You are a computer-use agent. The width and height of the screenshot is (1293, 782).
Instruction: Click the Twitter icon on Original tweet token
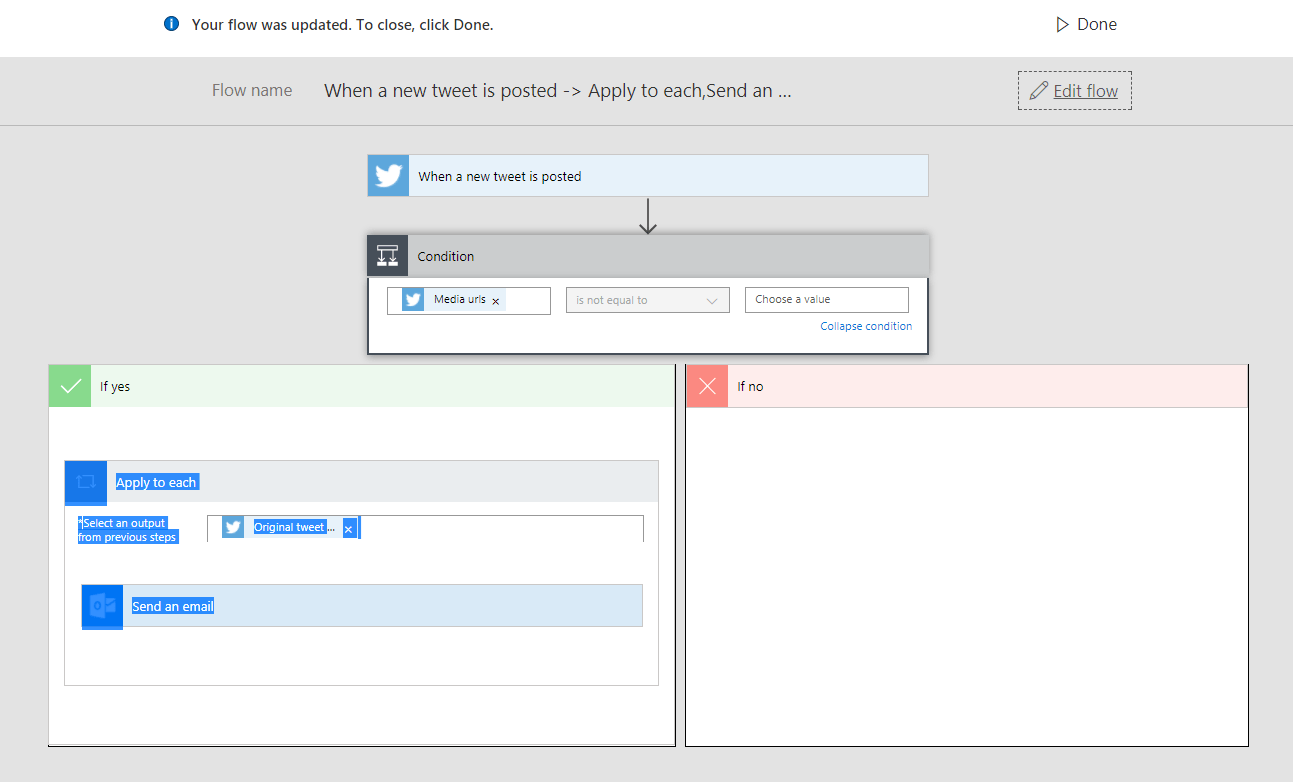[x=233, y=527]
